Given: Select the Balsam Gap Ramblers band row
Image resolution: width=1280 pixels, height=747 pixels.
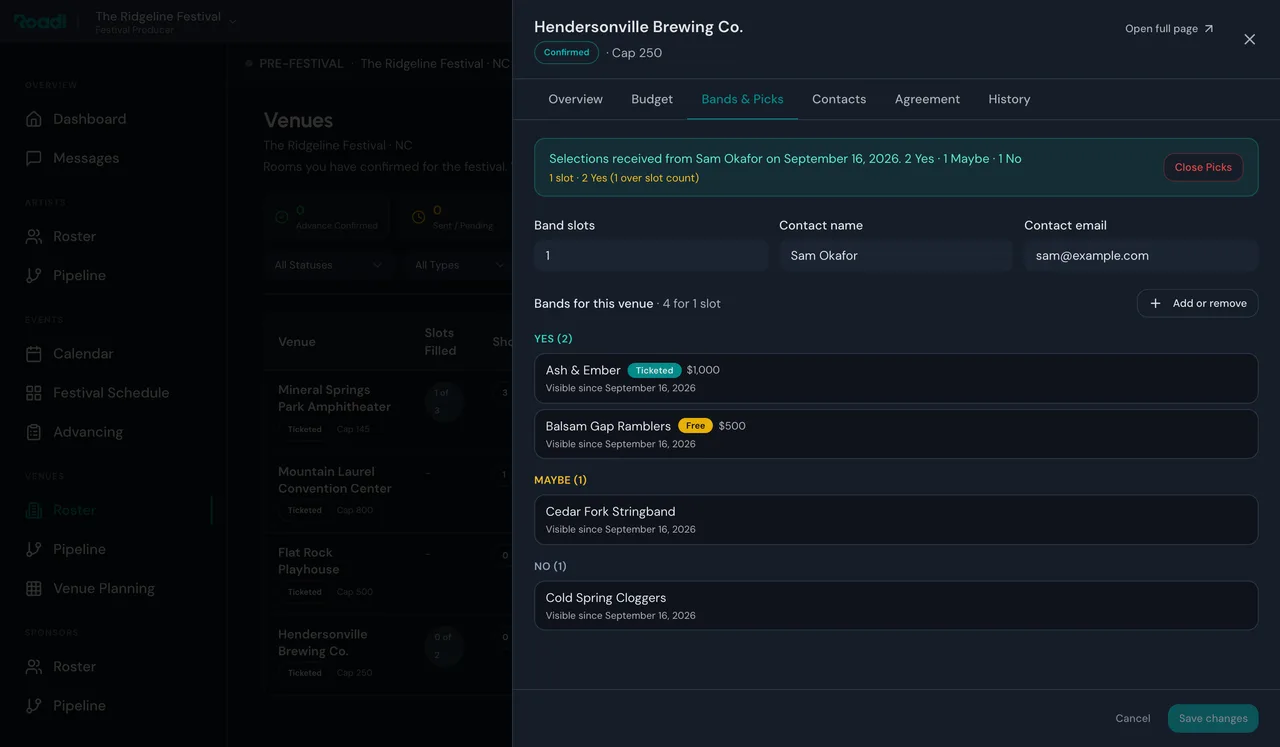Looking at the screenshot, I should pos(896,434).
